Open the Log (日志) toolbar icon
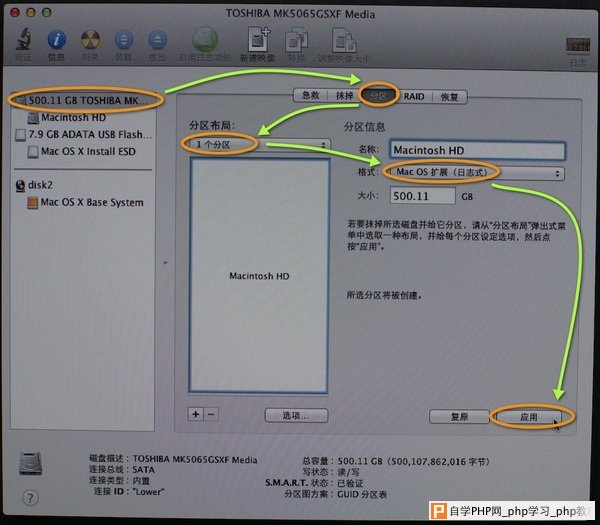 [x=577, y=46]
